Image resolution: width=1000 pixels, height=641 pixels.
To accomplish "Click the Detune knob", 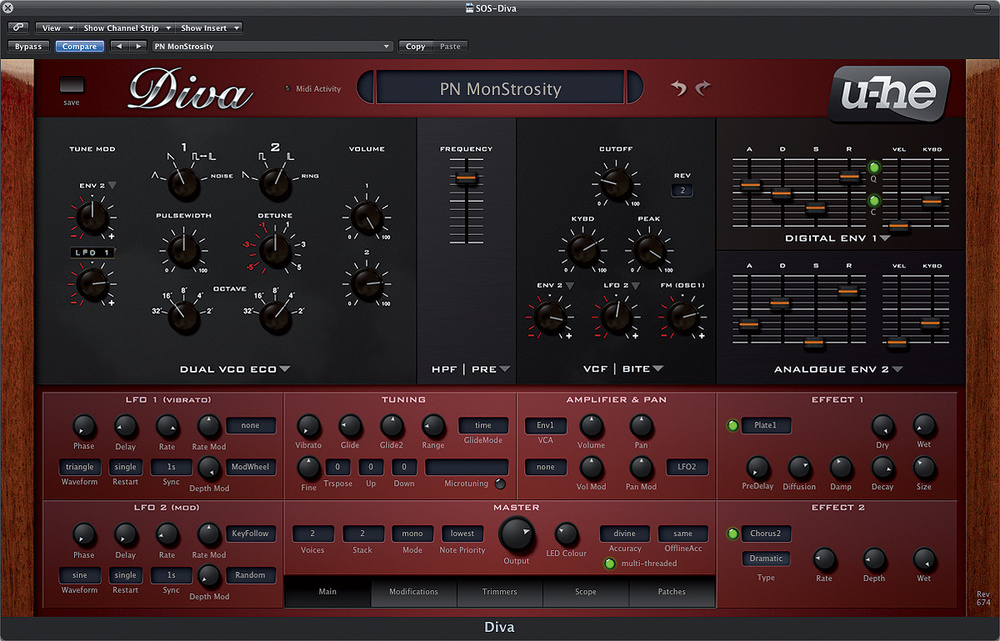I will click(x=275, y=251).
